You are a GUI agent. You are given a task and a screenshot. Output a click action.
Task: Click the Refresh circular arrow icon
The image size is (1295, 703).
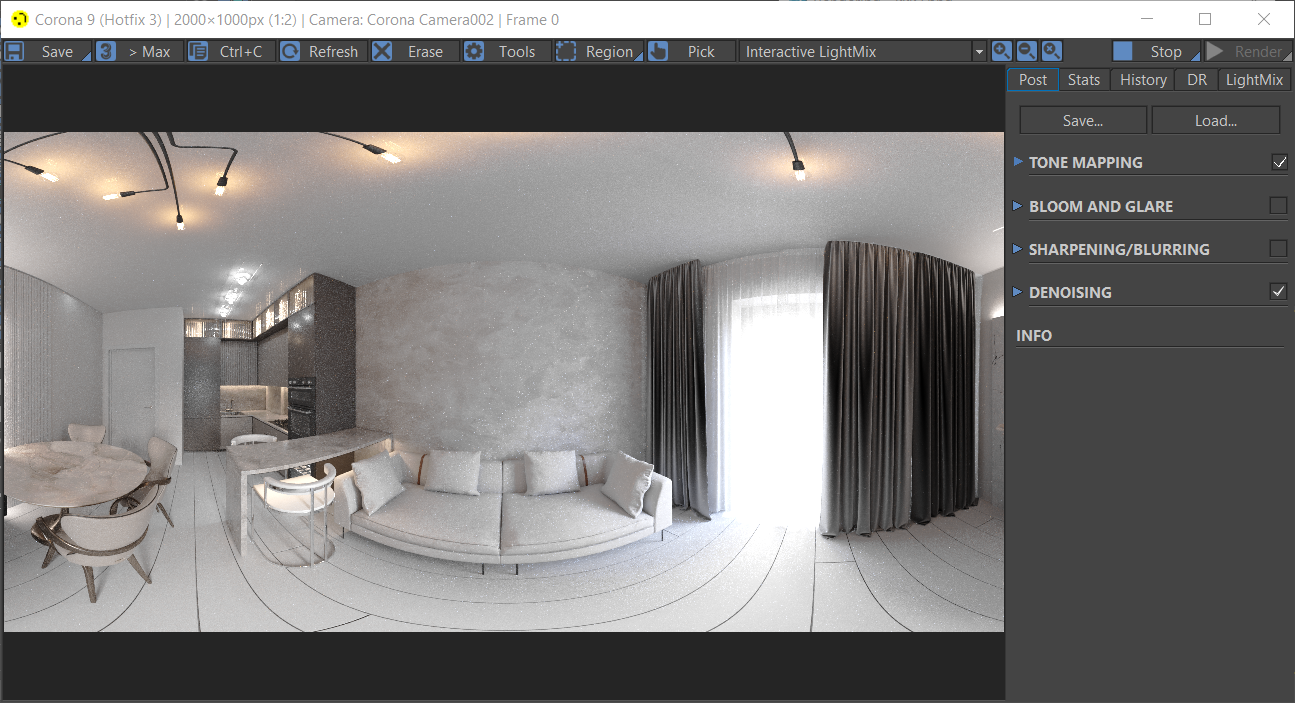click(x=290, y=52)
